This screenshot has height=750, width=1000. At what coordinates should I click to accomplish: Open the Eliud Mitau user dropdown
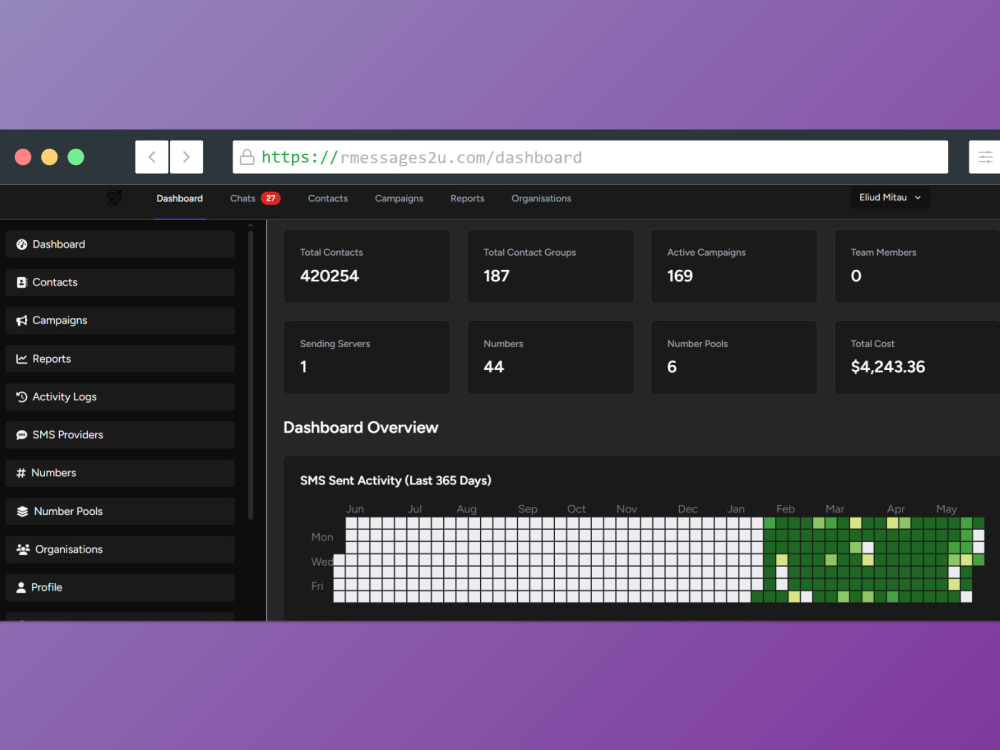click(x=890, y=198)
